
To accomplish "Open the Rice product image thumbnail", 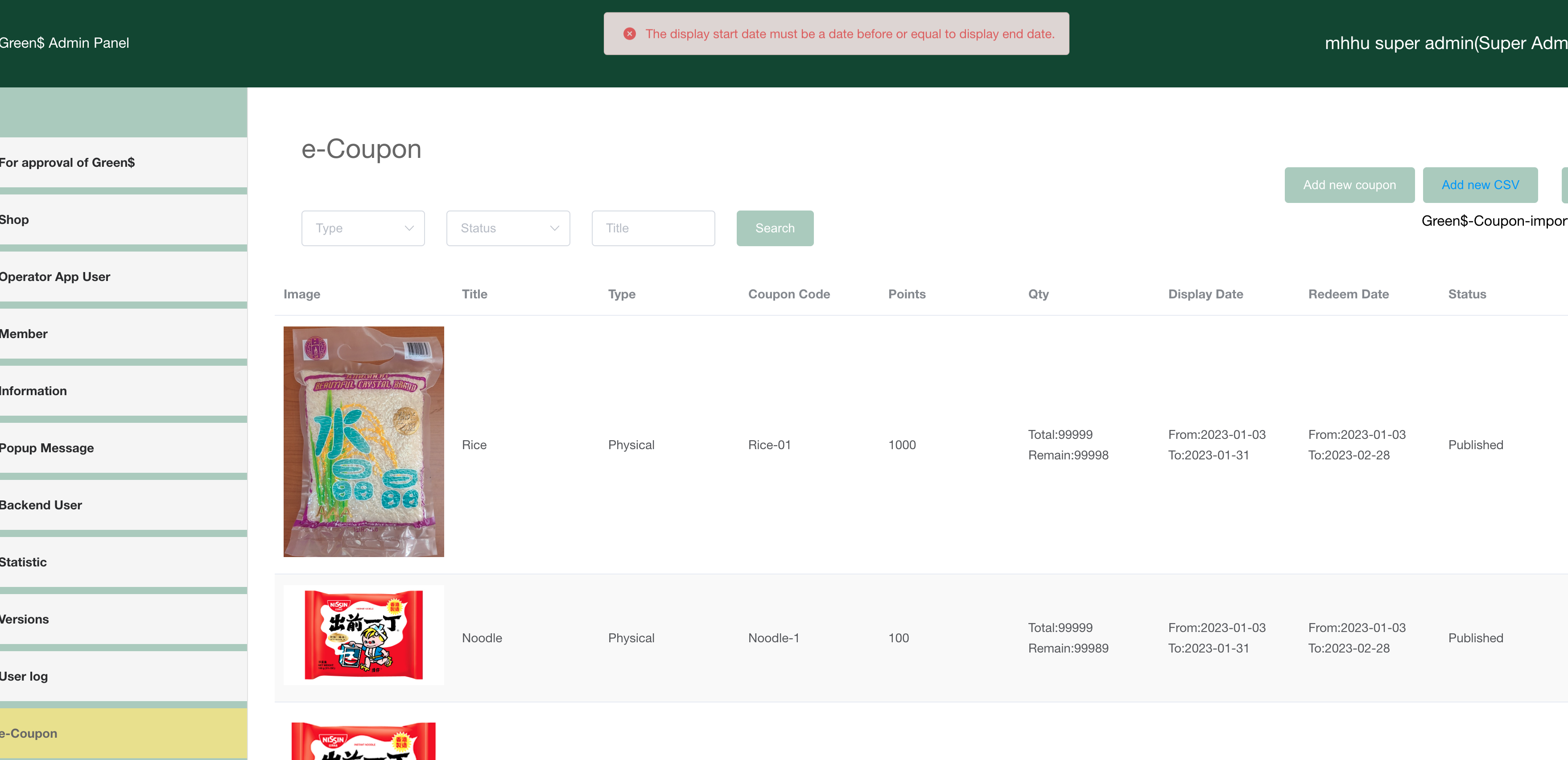I will tap(363, 442).
